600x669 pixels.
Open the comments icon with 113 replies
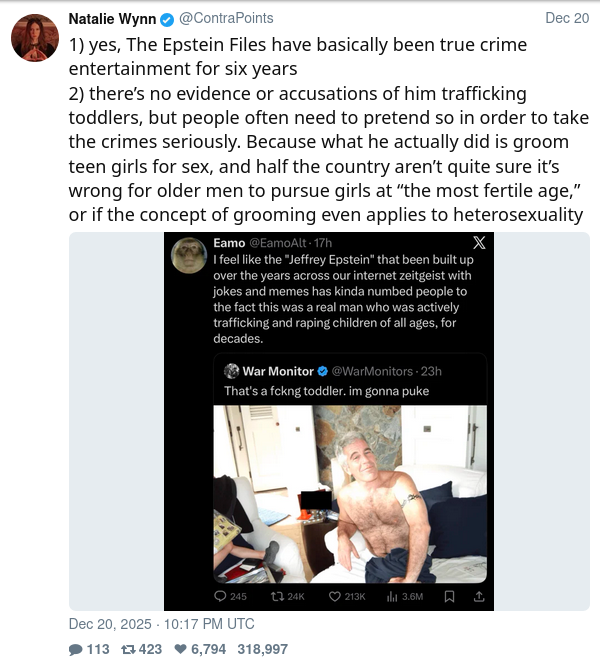tap(76, 649)
